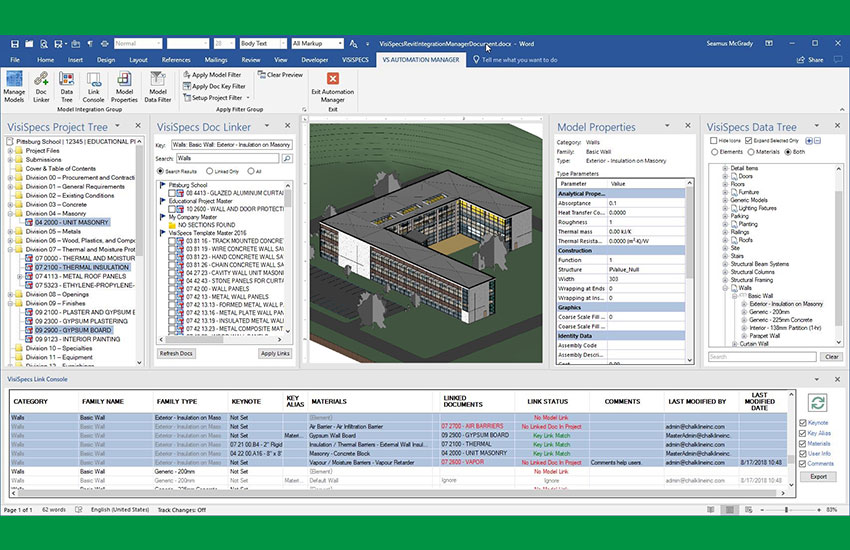Open the Manage Models tool
Image resolution: width=850 pixels, height=550 pixels.
tap(14, 87)
